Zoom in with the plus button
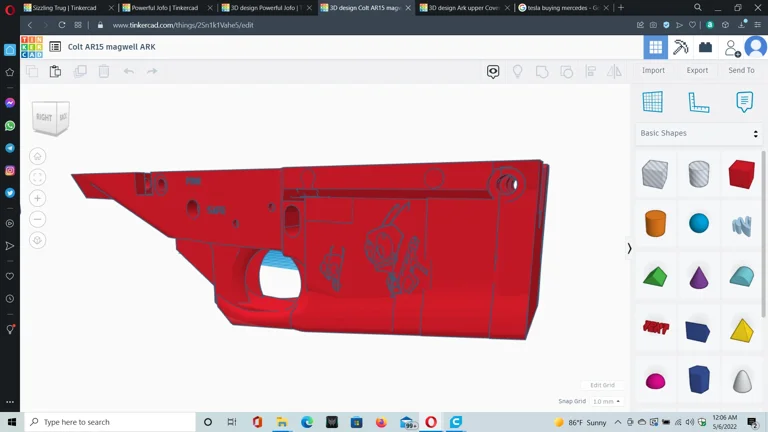 pos(37,198)
